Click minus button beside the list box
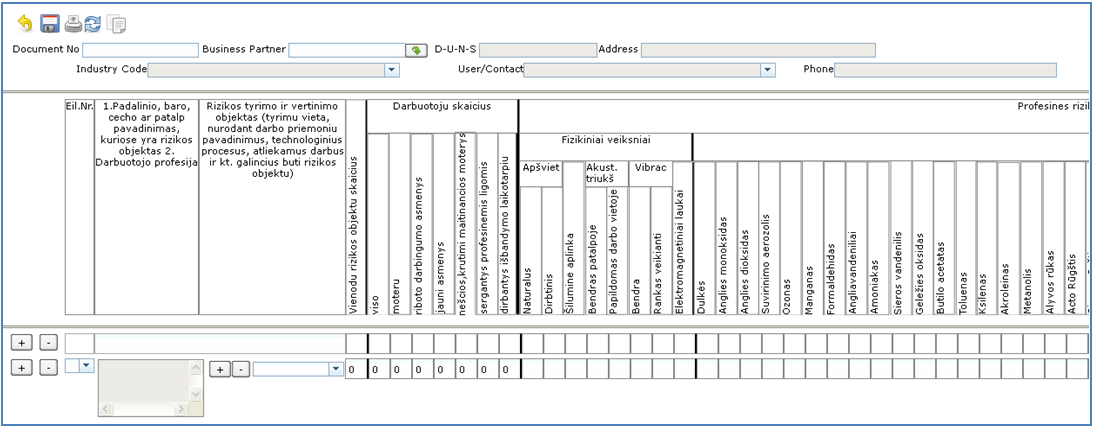The width and height of the screenshot is (1093, 428). coord(240,369)
